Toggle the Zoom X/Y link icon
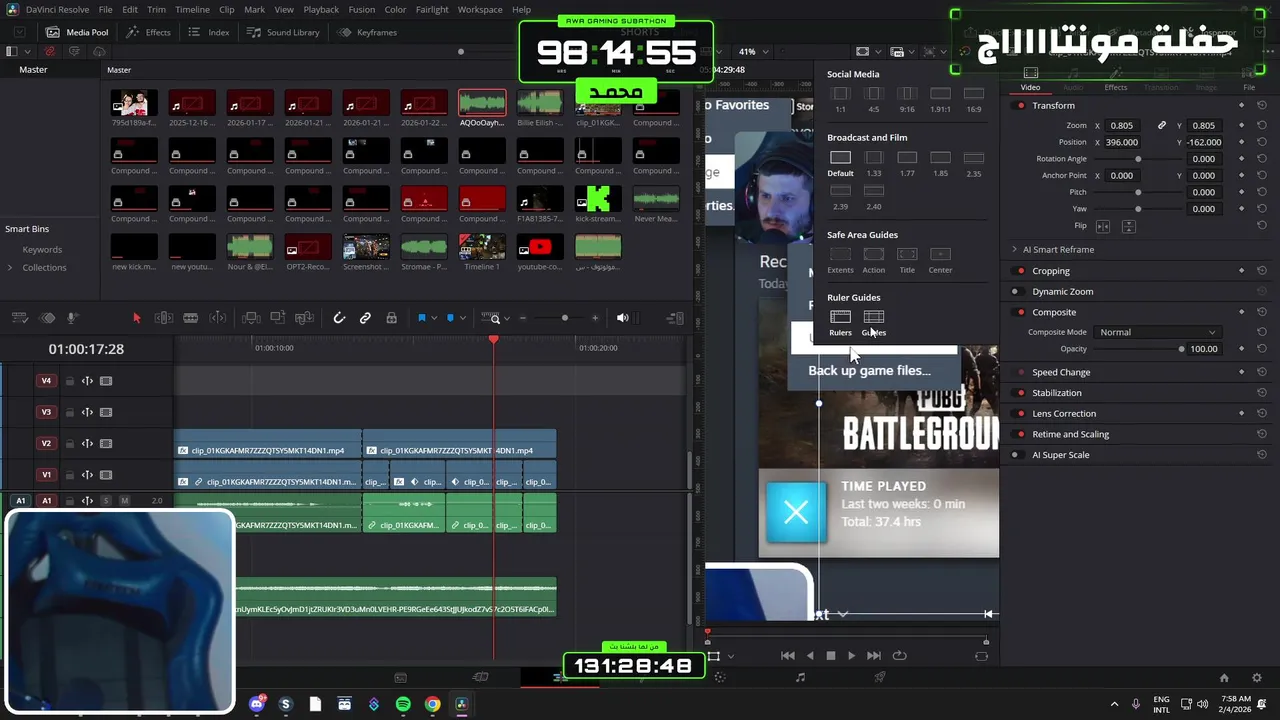1280x720 pixels. pyautogui.click(x=1161, y=125)
